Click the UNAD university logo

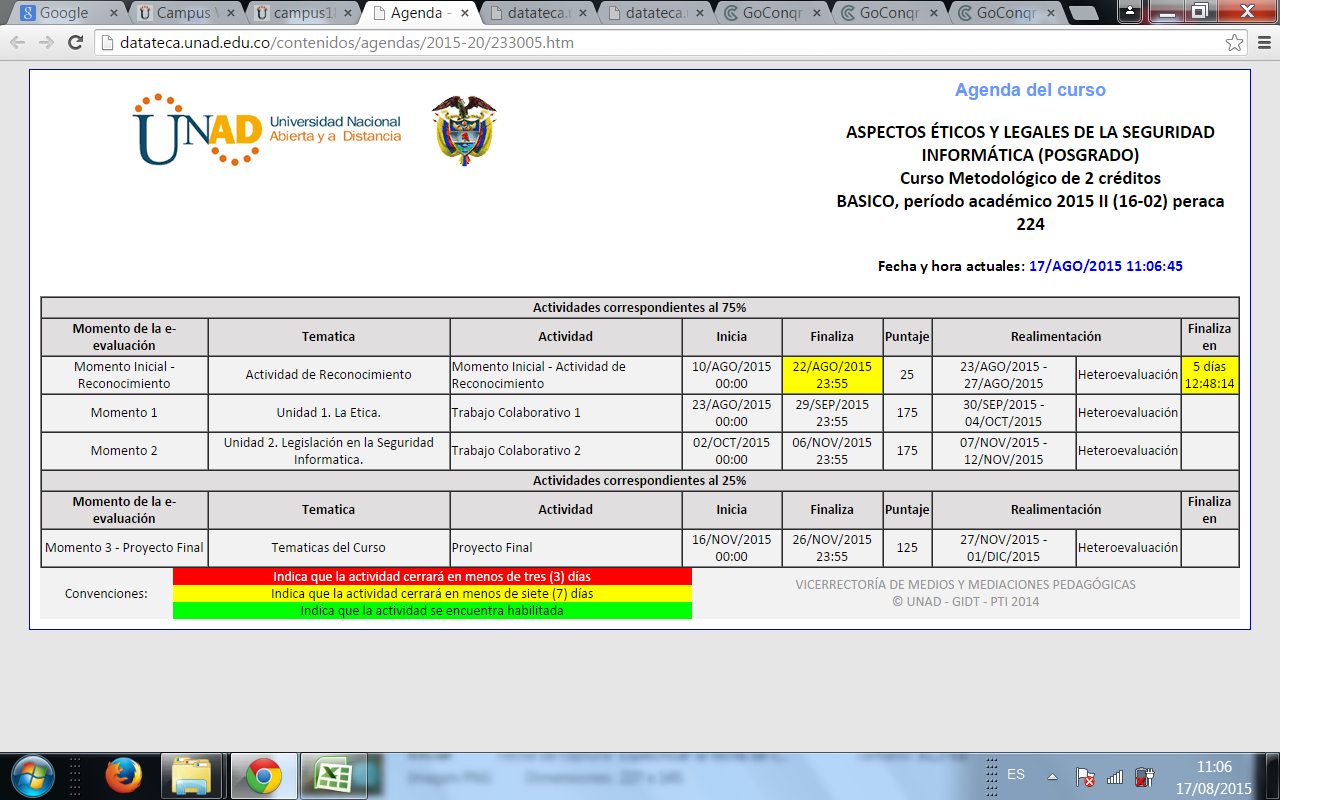tap(267, 129)
